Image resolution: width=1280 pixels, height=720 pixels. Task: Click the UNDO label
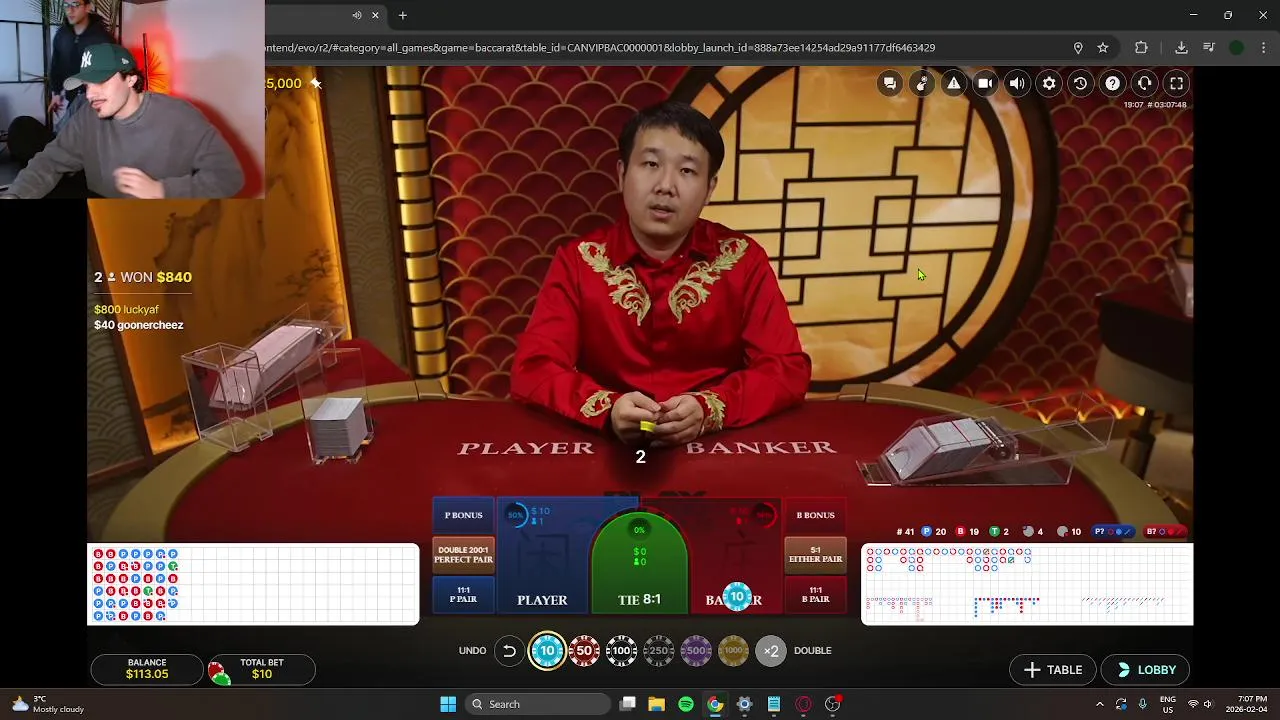472,651
